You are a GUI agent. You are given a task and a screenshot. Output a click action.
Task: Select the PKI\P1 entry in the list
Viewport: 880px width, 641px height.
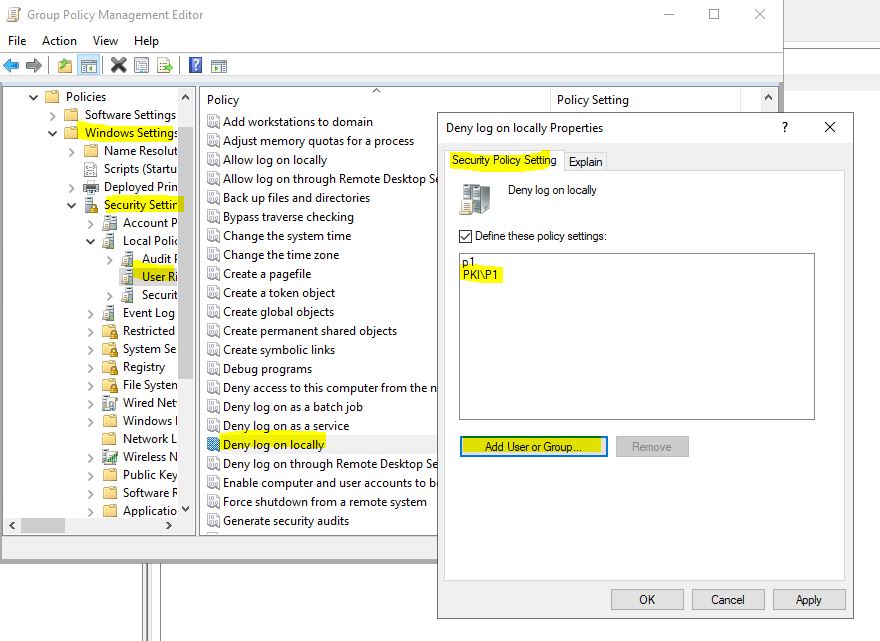click(x=480, y=274)
